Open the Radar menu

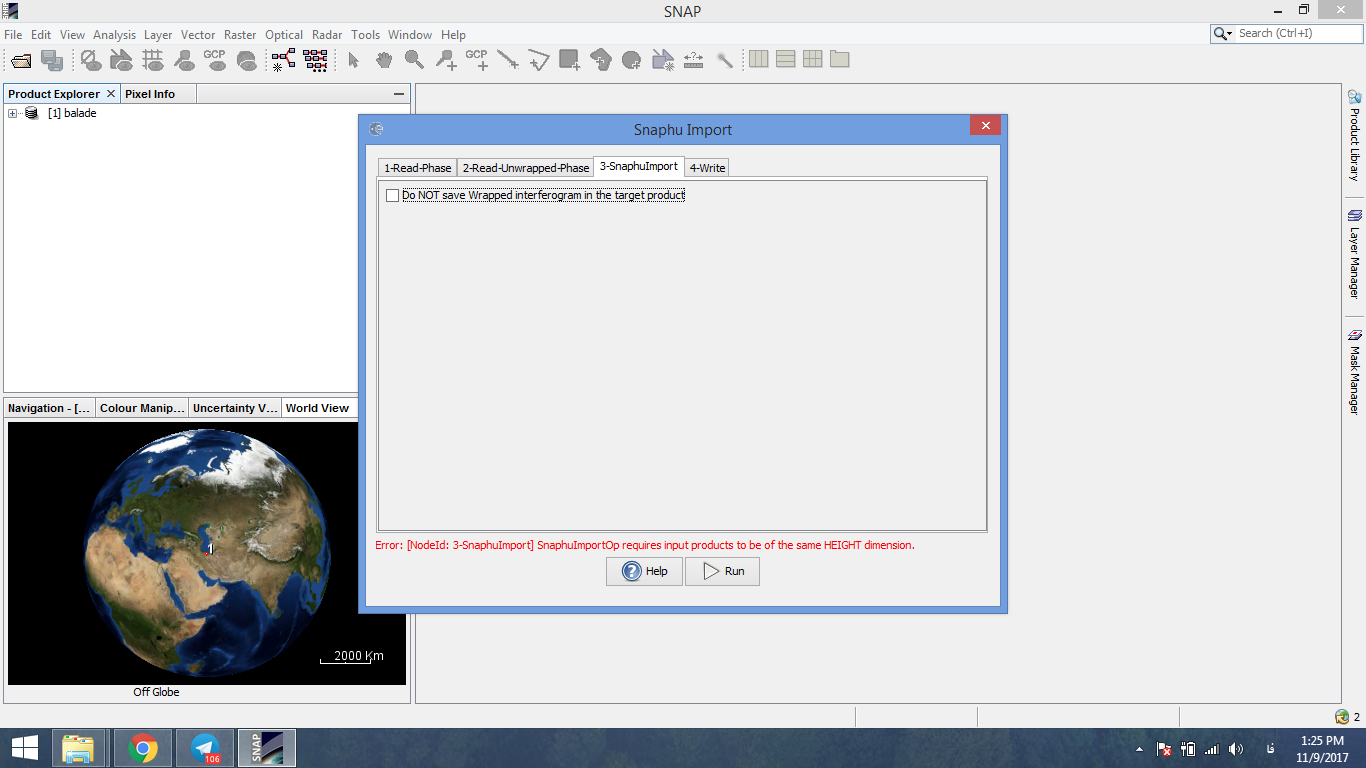(x=327, y=34)
